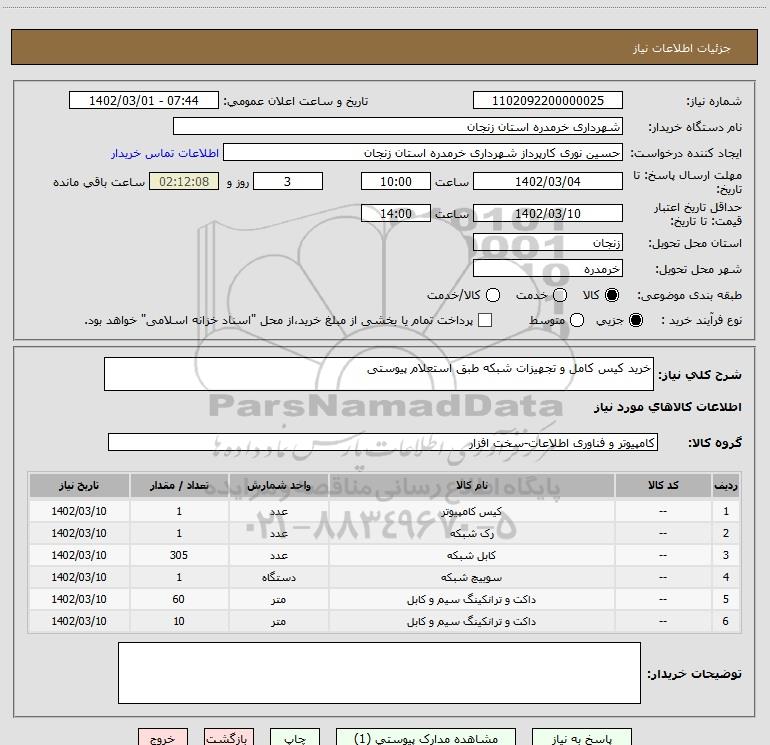Click داکت و ترانکینگ name in row 5
The image size is (770, 745).
[471, 600]
